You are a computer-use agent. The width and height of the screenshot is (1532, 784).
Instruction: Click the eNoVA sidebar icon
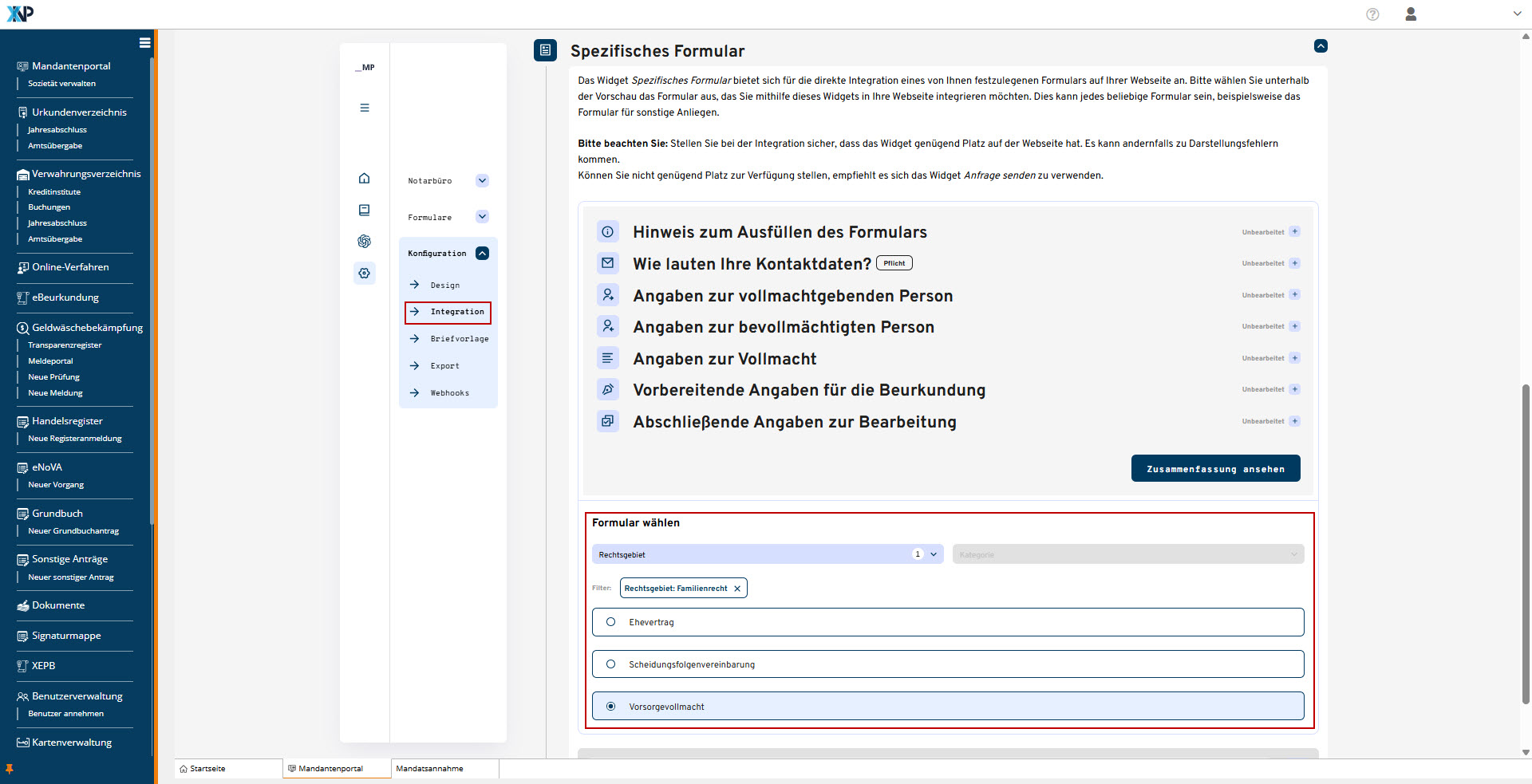pyautogui.click(x=23, y=468)
